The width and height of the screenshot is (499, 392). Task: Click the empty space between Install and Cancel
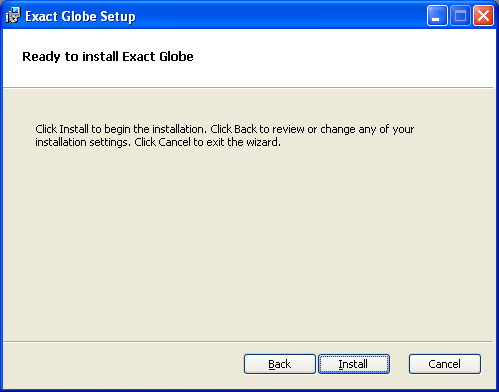pyautogui.click(x=399, y=364)
